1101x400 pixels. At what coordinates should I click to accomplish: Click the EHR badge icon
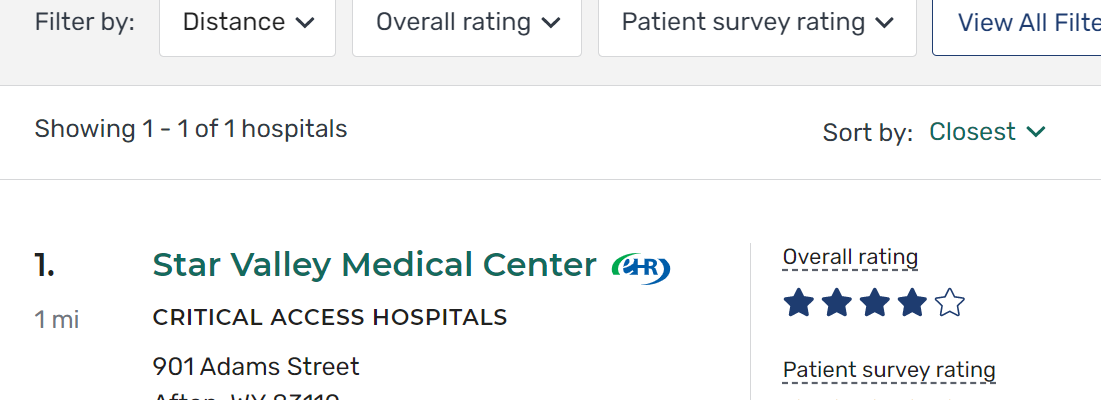coord(640,267)
